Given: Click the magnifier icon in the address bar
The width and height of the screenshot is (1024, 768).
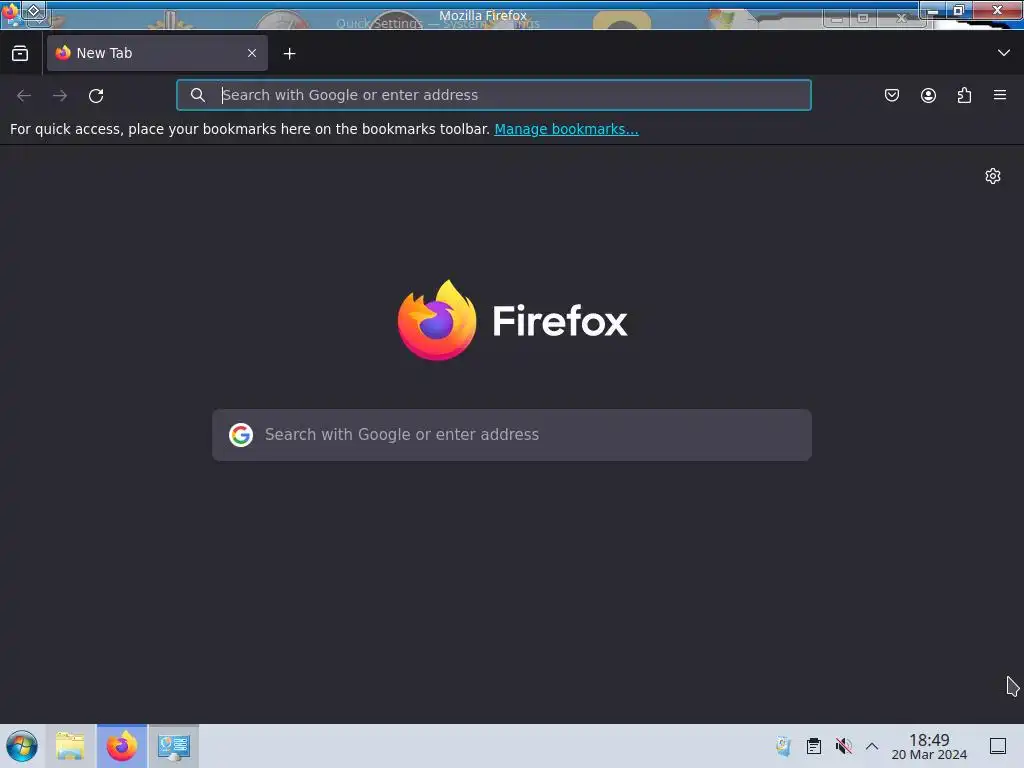Looking at the screenshot, I should (198, 95).
